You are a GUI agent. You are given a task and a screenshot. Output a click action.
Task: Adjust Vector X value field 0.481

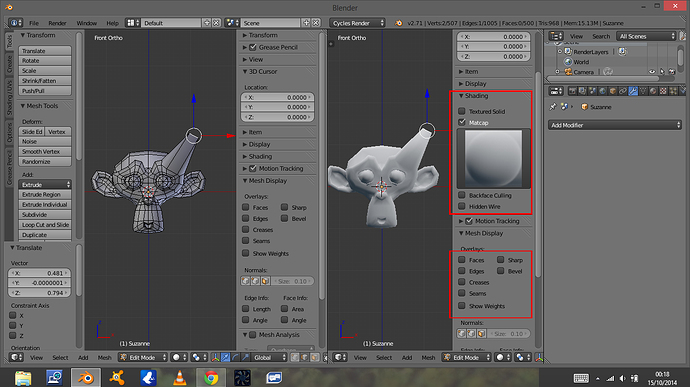39,273
